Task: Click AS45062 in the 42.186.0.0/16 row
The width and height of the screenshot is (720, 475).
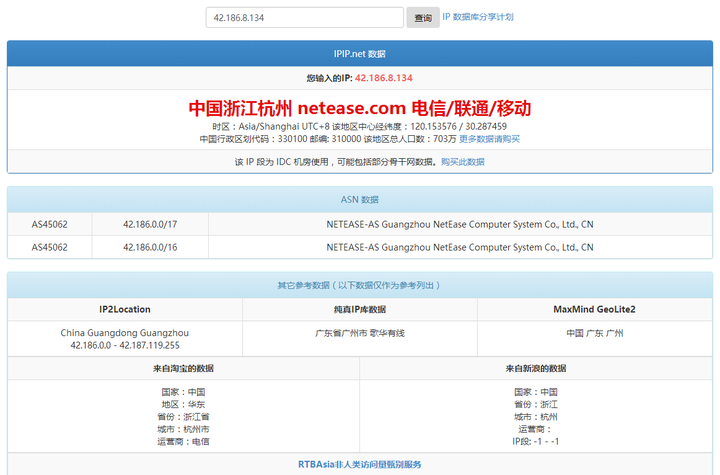Action: 50,247
